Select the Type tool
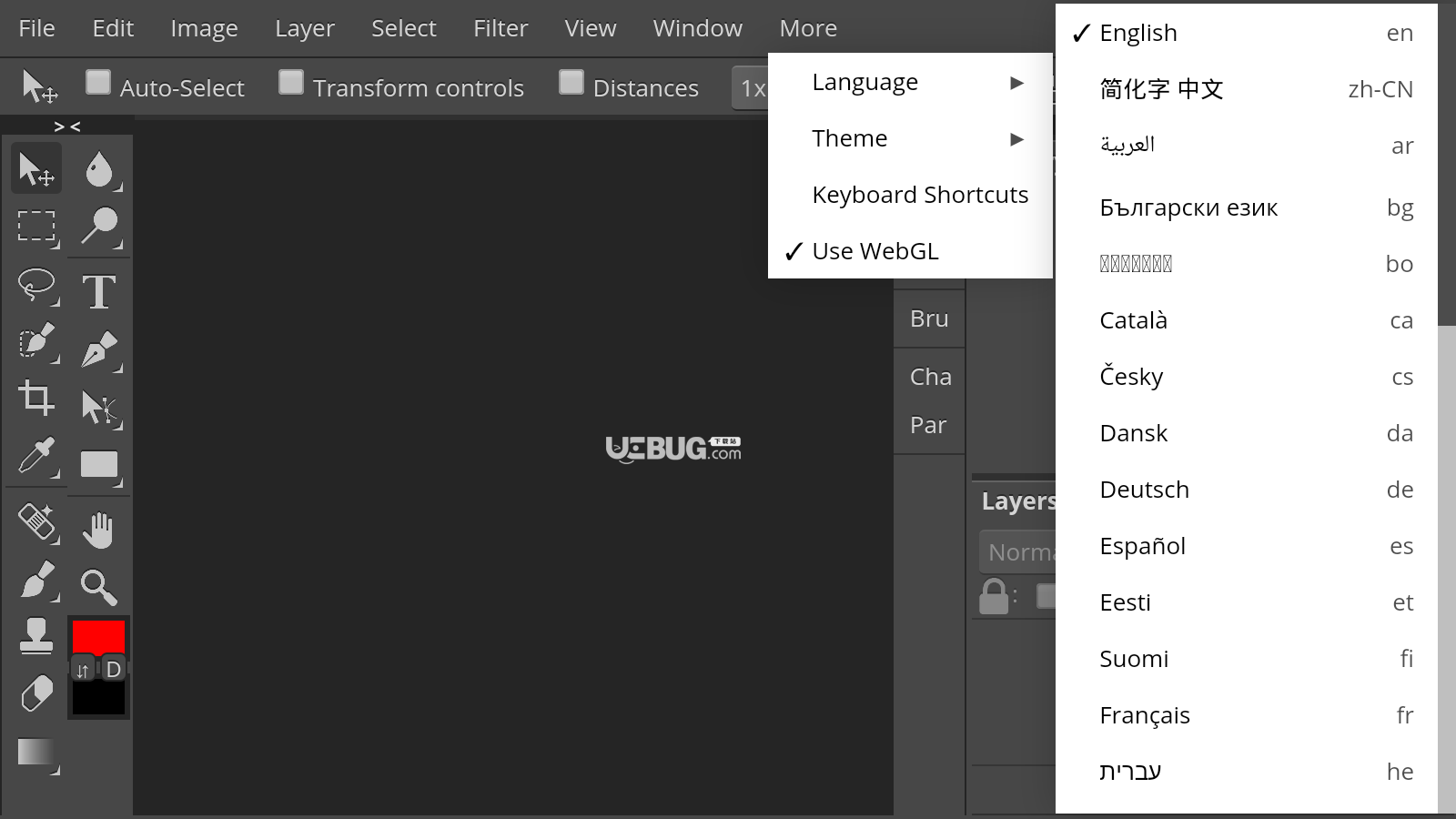Image resolution: width=1456 pixels, height=819 pixels. pyautogui.click(x=99, y=291)
